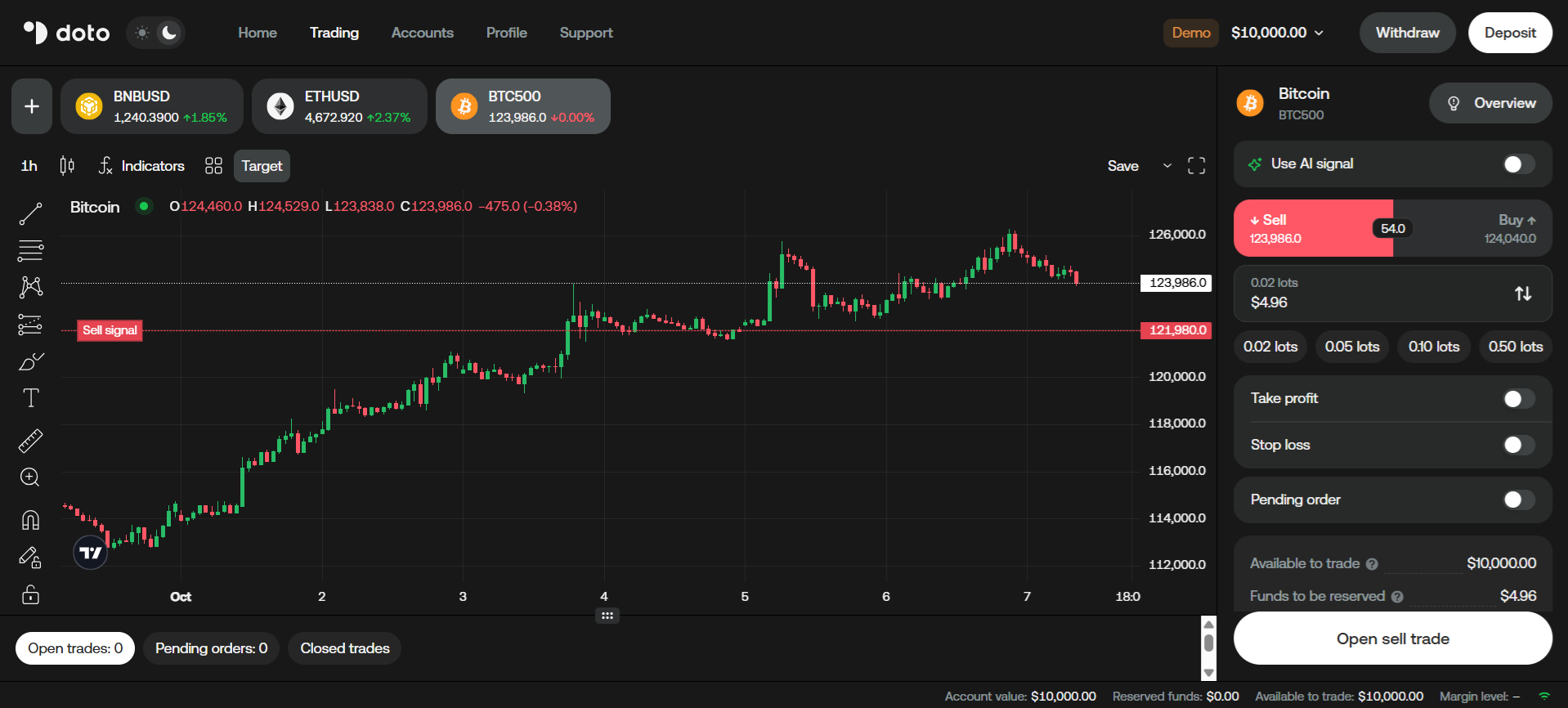Open the 1h timeframe selector
1568x708 pixels.
pyautogui.click(x=29, y=166)
